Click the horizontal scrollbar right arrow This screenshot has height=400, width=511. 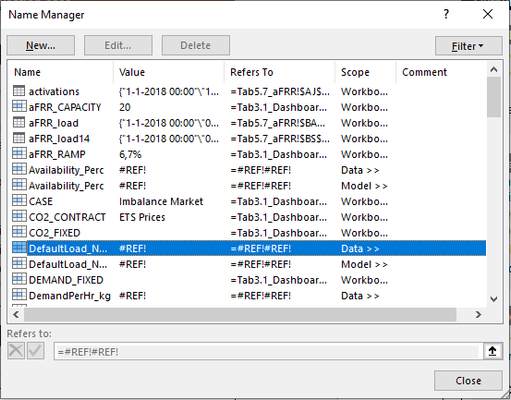tap(478, 314)
